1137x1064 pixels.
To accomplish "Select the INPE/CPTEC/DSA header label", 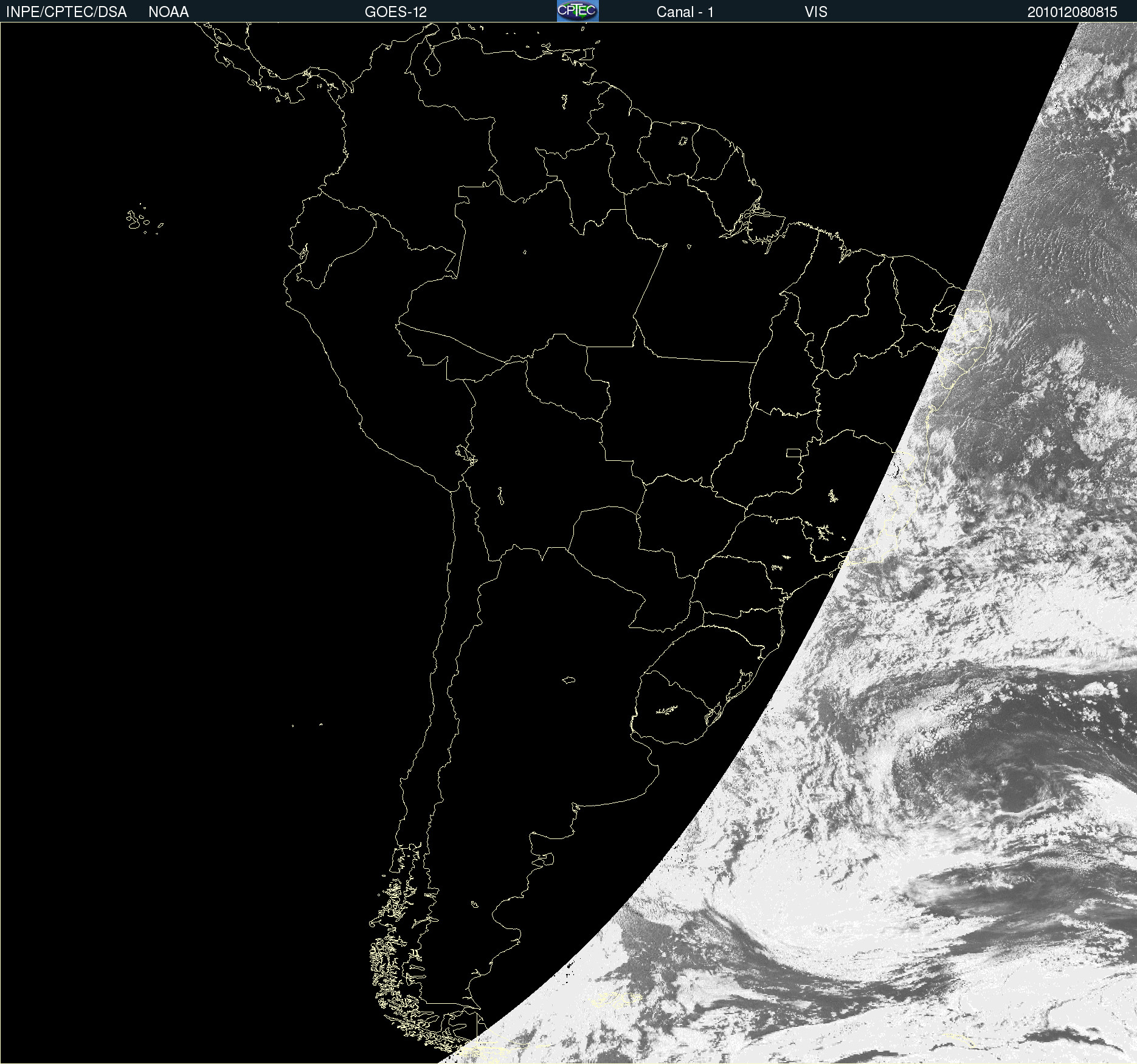I will coord(66,12).
